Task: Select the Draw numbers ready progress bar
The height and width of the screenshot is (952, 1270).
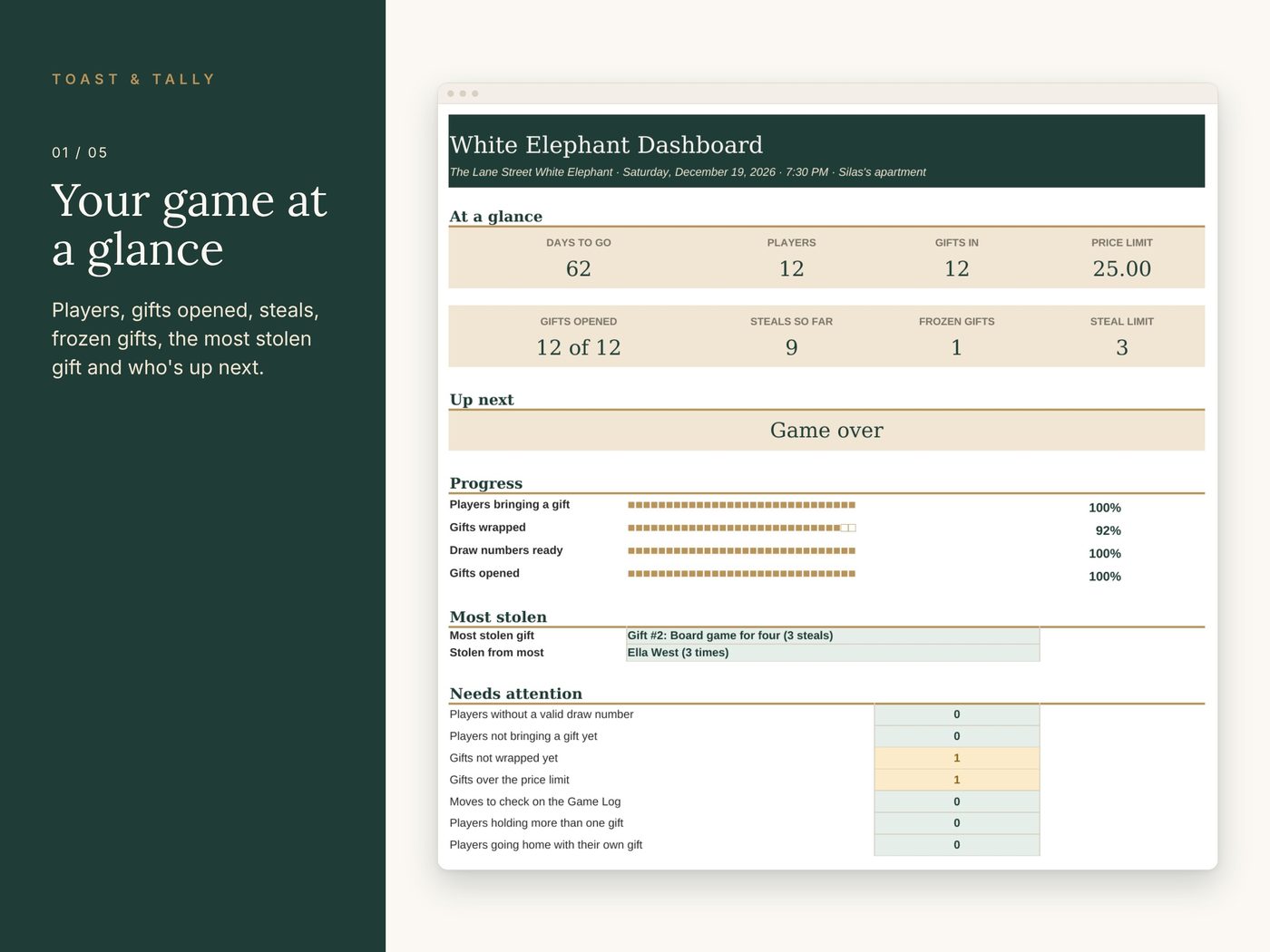Action: click(742, 550)
